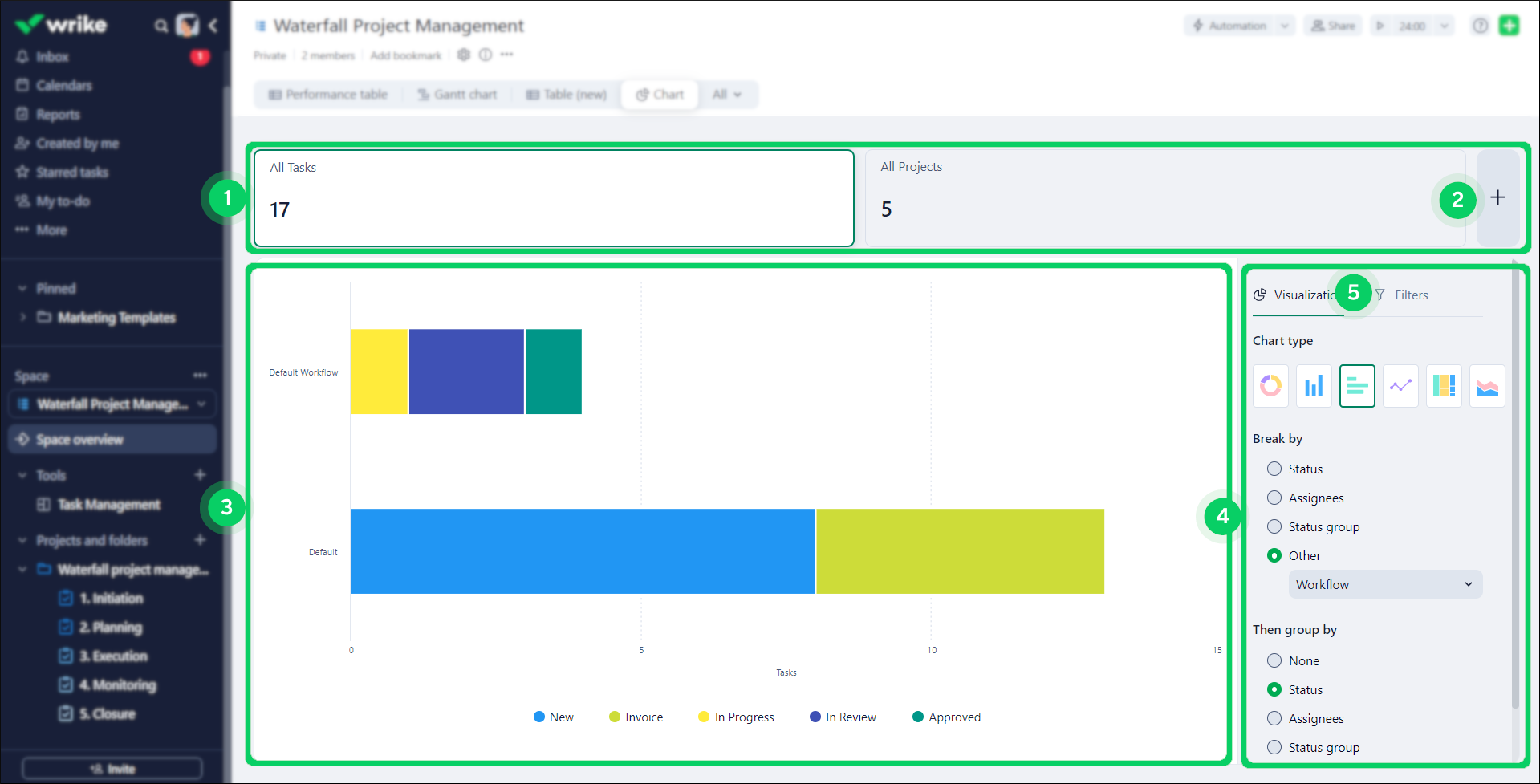Click the Add bookmark link
1540x784 pixels.
point(405,55)
